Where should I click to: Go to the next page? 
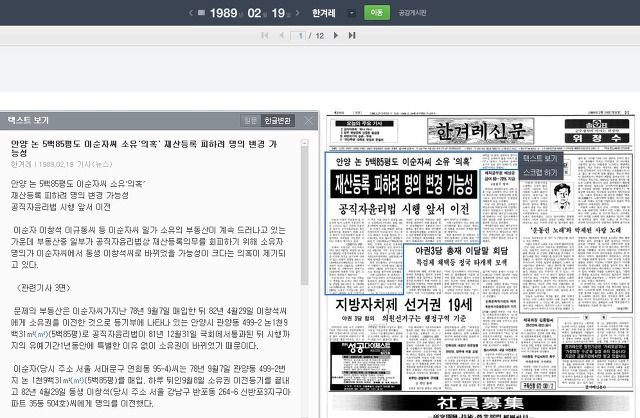(x=336, y=36)
